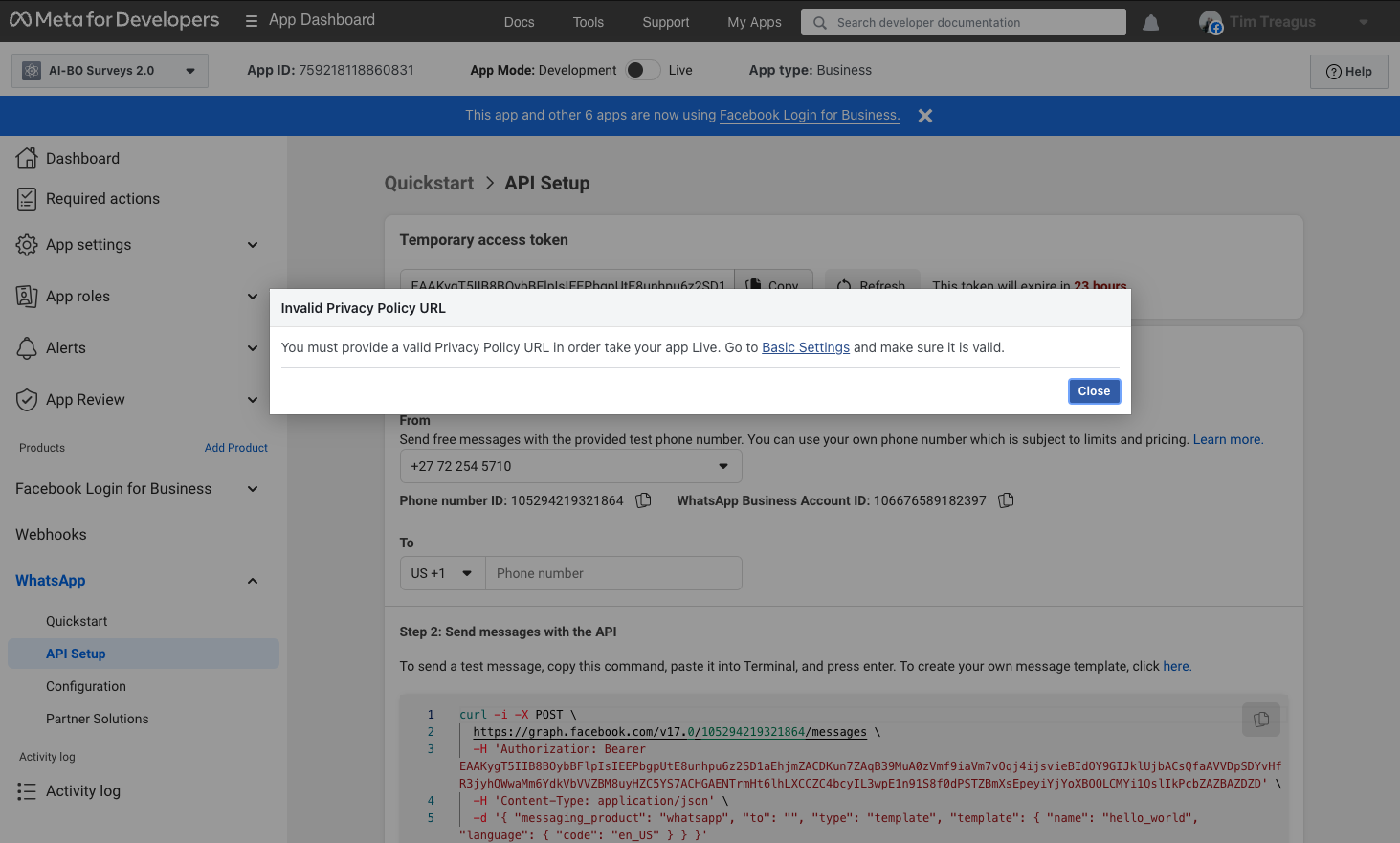Collapse the WhatsApp product menu
This screenshot has width=1400, height=843.
pos(253,581)
